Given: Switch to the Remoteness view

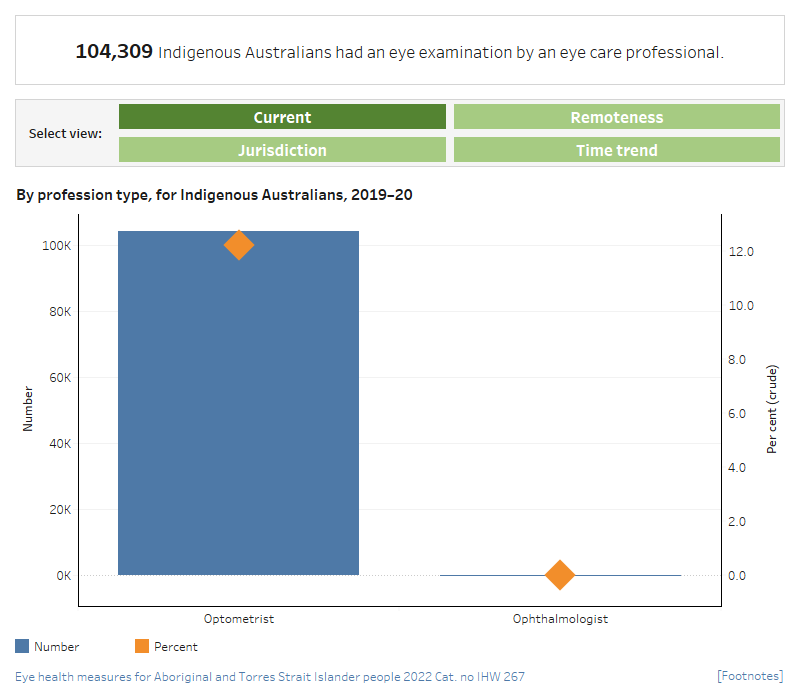Looking at the screenshot, I should click(x=617, y=116).
